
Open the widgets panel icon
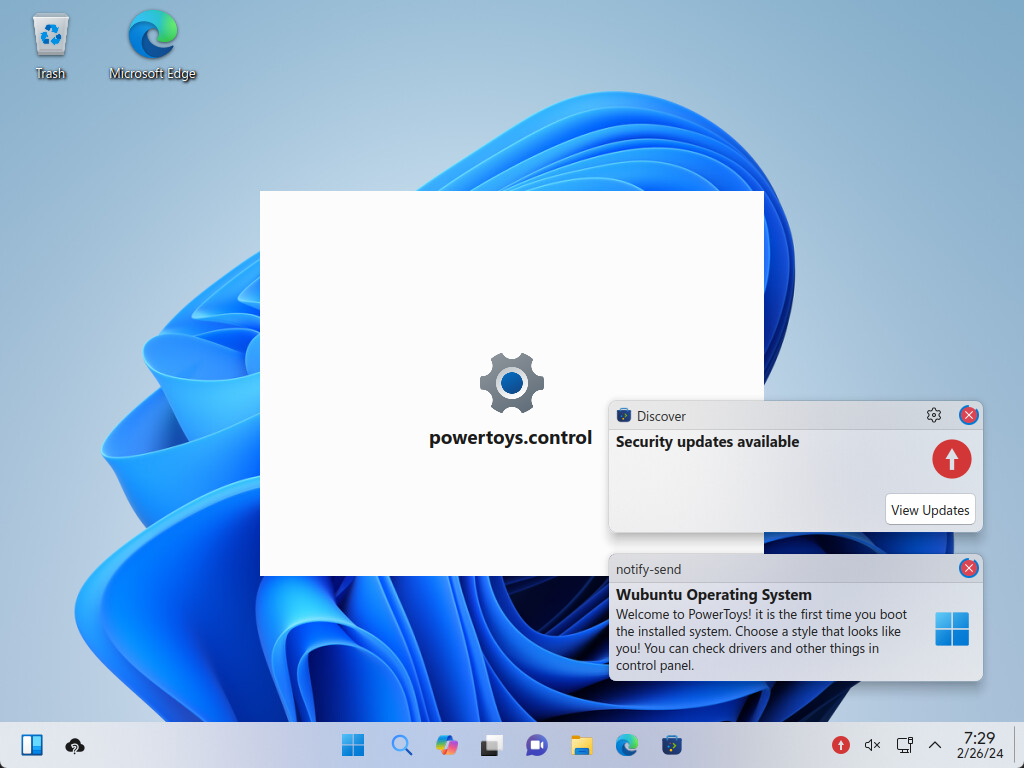point(32,745)
